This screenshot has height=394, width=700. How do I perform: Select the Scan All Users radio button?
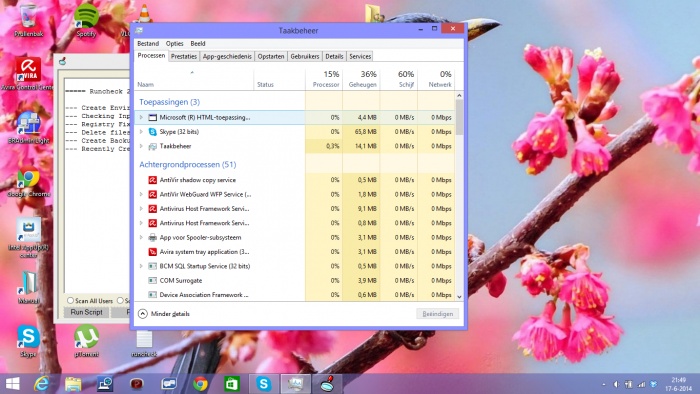[70, 300]
